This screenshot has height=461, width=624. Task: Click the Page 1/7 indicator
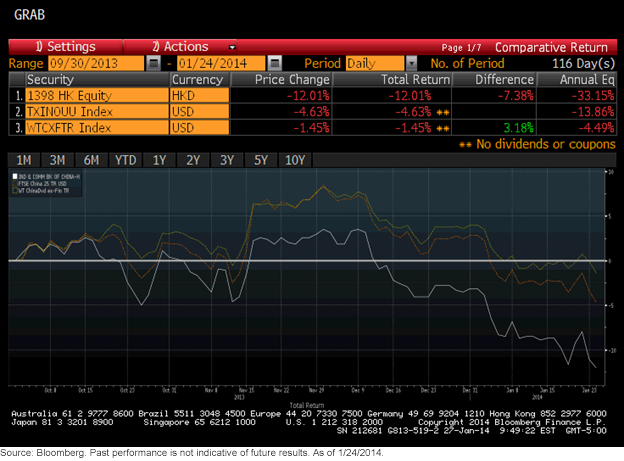pos(461,48)
